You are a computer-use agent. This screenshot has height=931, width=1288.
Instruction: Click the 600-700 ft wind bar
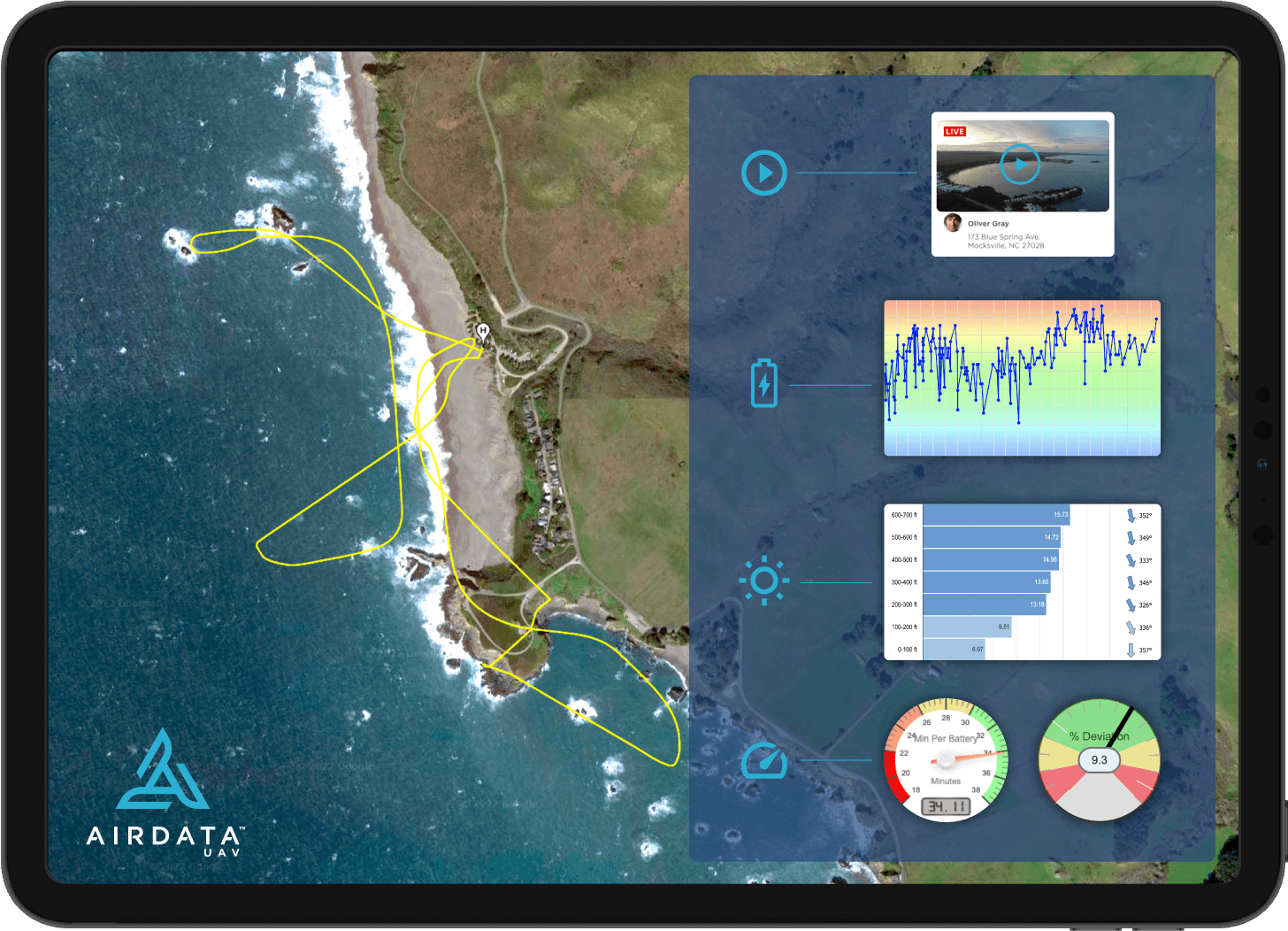pyautogui.click(x=995, y=514)
